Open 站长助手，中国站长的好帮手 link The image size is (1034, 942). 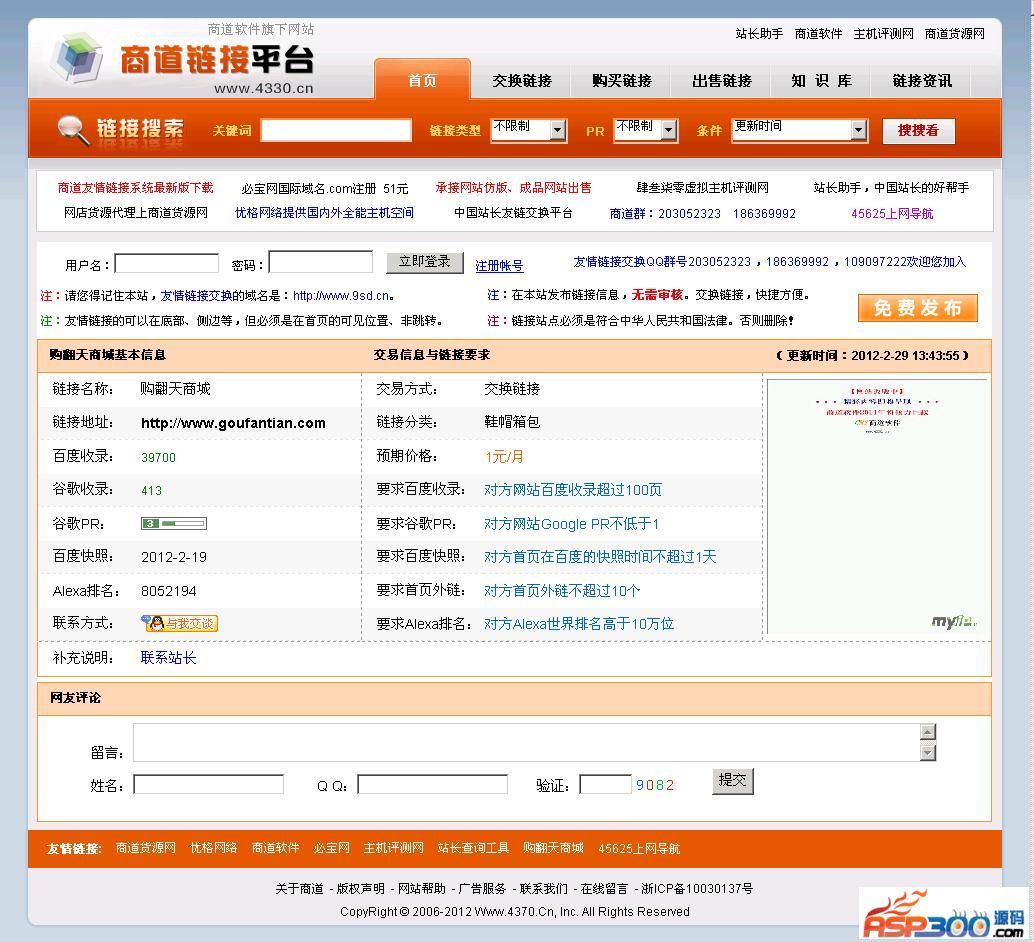[x=891, y=188]
